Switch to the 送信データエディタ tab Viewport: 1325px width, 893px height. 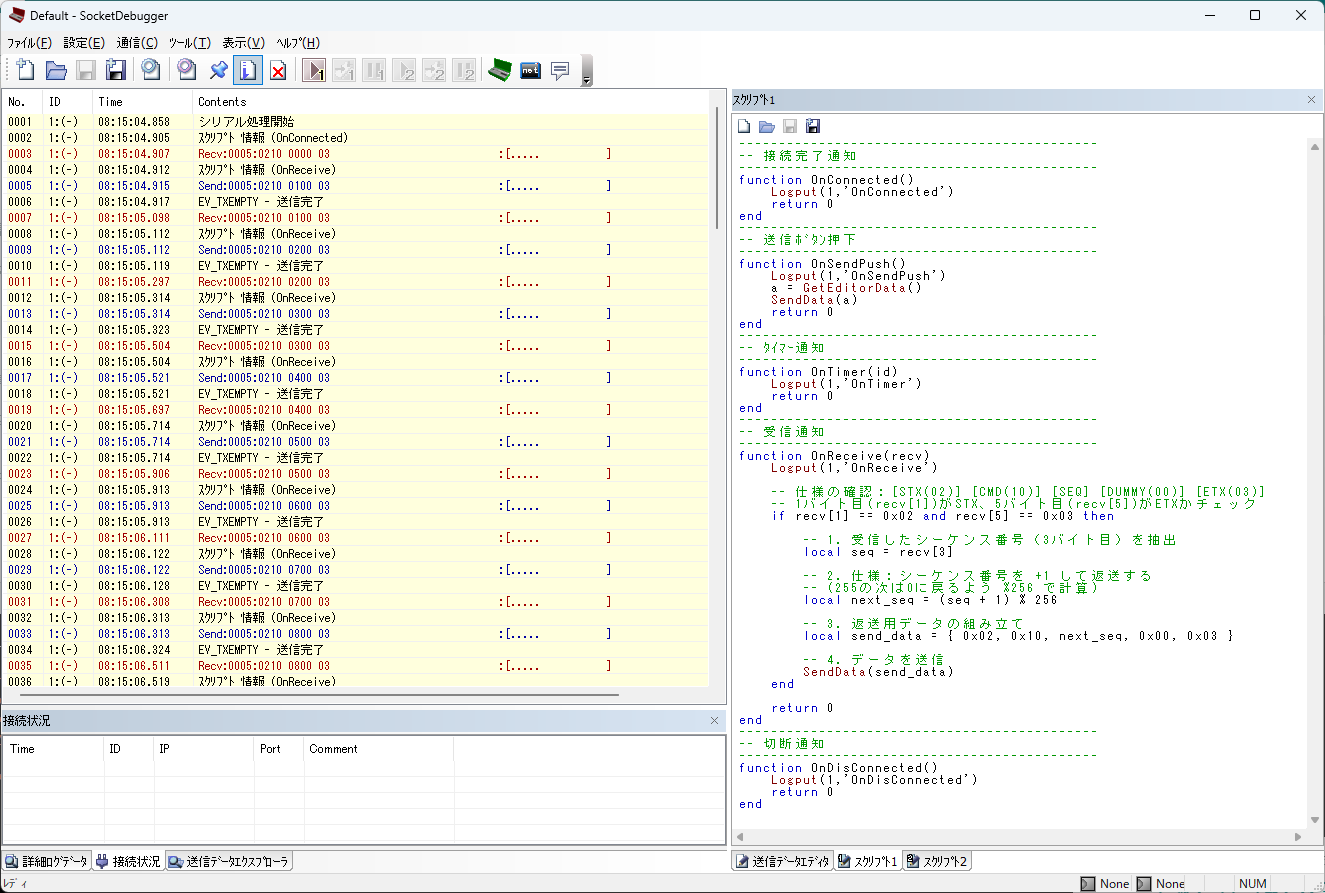[783, 861]
